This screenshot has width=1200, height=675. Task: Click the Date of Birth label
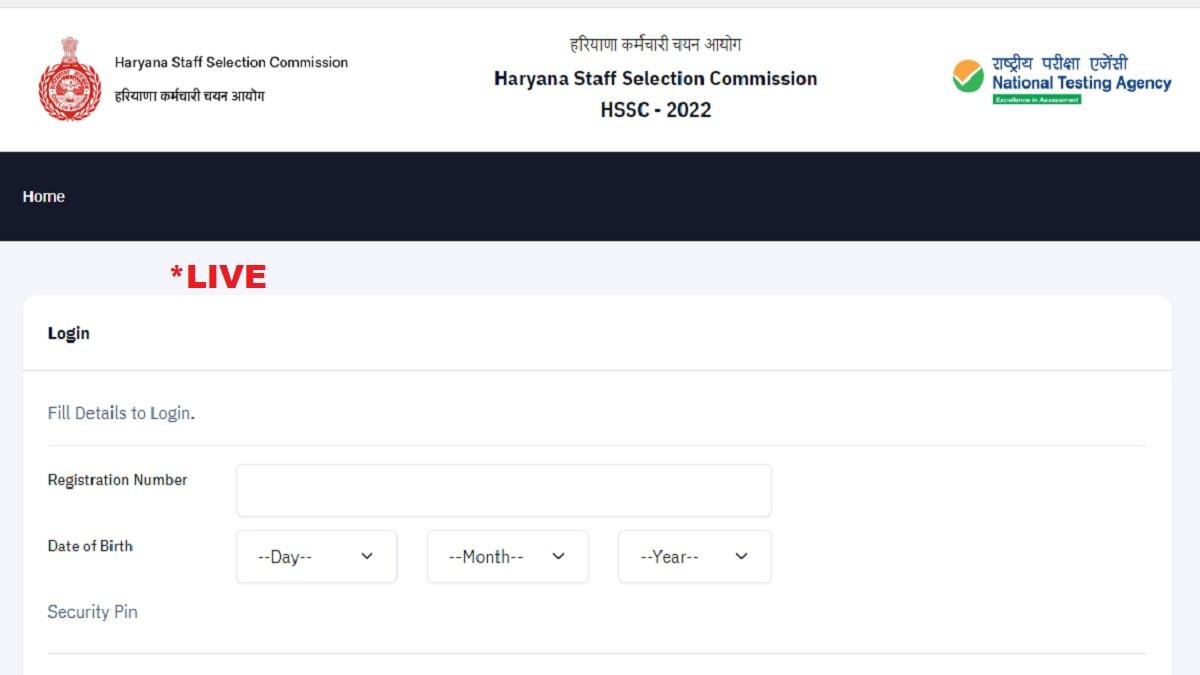[91, 546]
